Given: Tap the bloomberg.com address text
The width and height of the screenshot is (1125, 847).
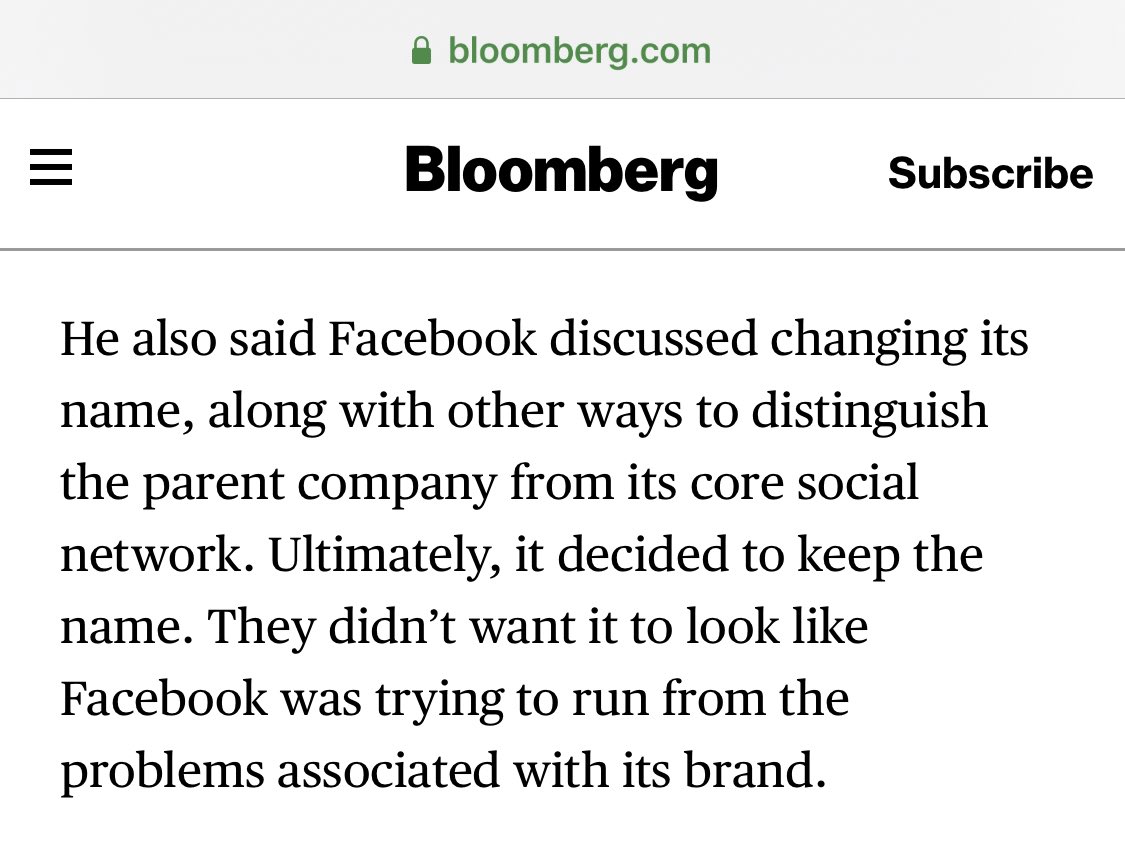Looking at the screenshot, I should pyautogui.click(x=579, y=49).
